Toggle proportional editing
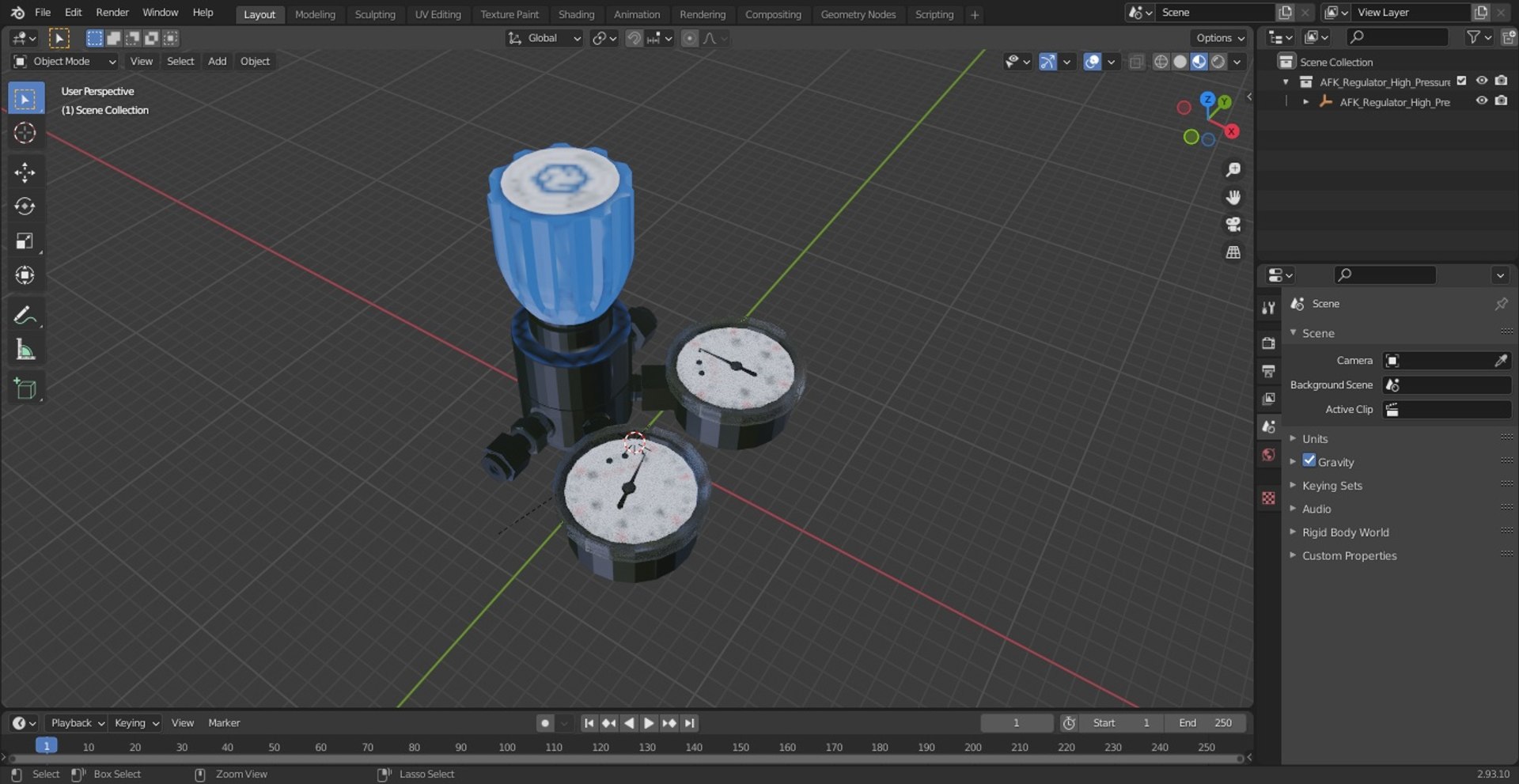The width and height of the screenshot is (1519, 784). click(x=690, y=38)
